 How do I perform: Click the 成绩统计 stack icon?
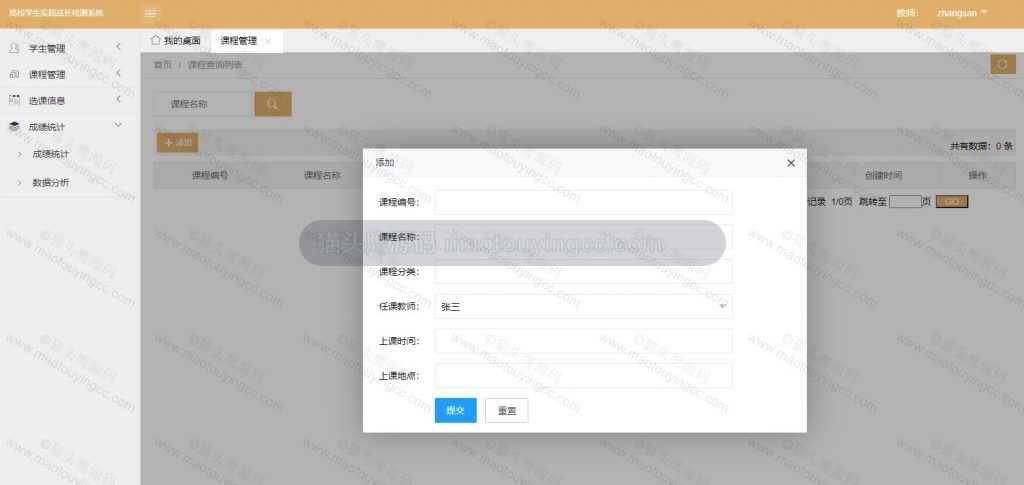[x=14, y=127]
